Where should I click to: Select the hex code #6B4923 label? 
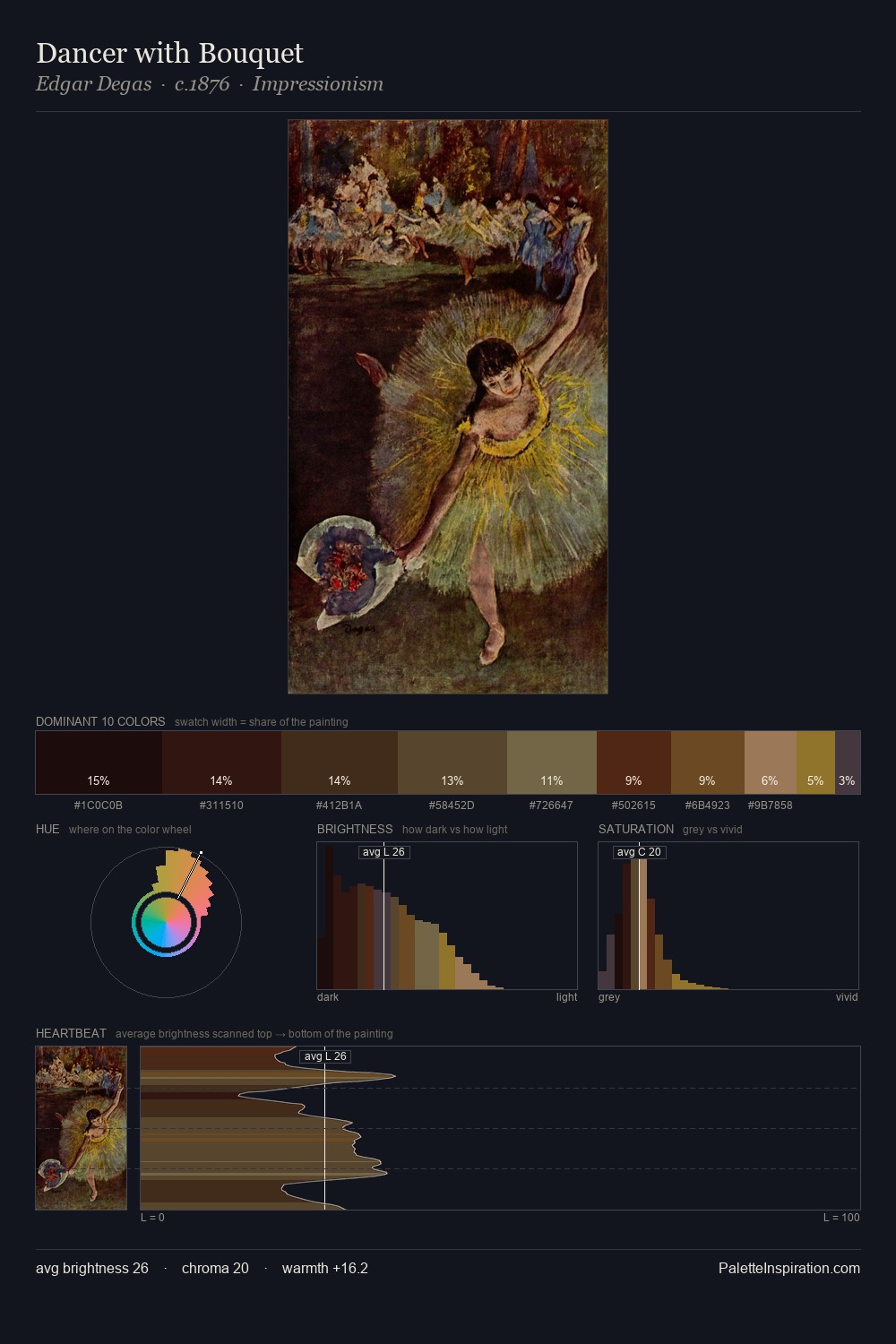[x=708, y=806]
